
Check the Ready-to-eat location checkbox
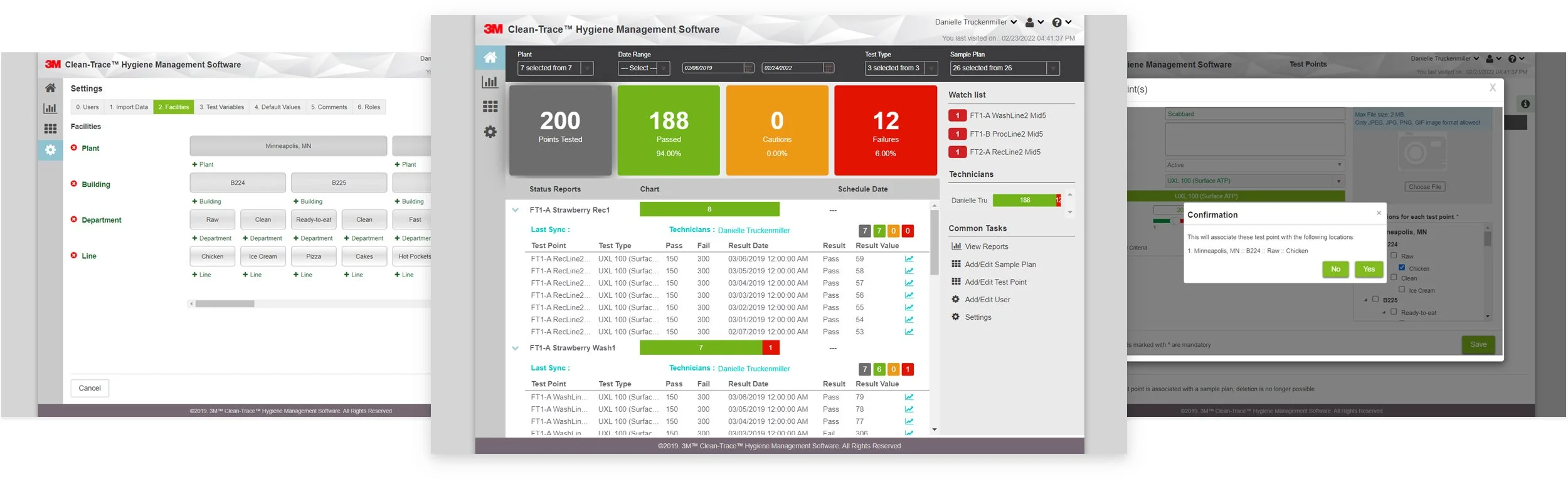[x=1394, y=311]
